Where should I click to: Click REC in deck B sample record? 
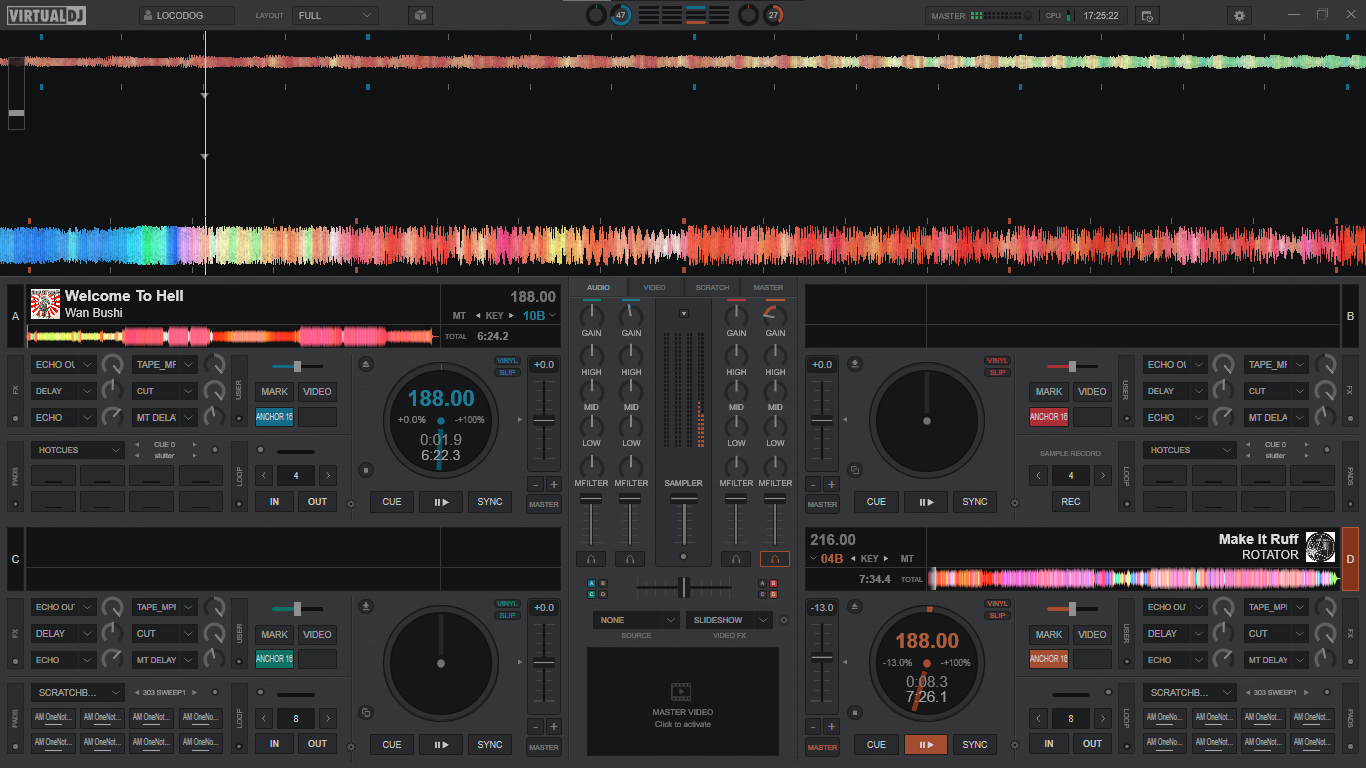[x=1071, y=502]
